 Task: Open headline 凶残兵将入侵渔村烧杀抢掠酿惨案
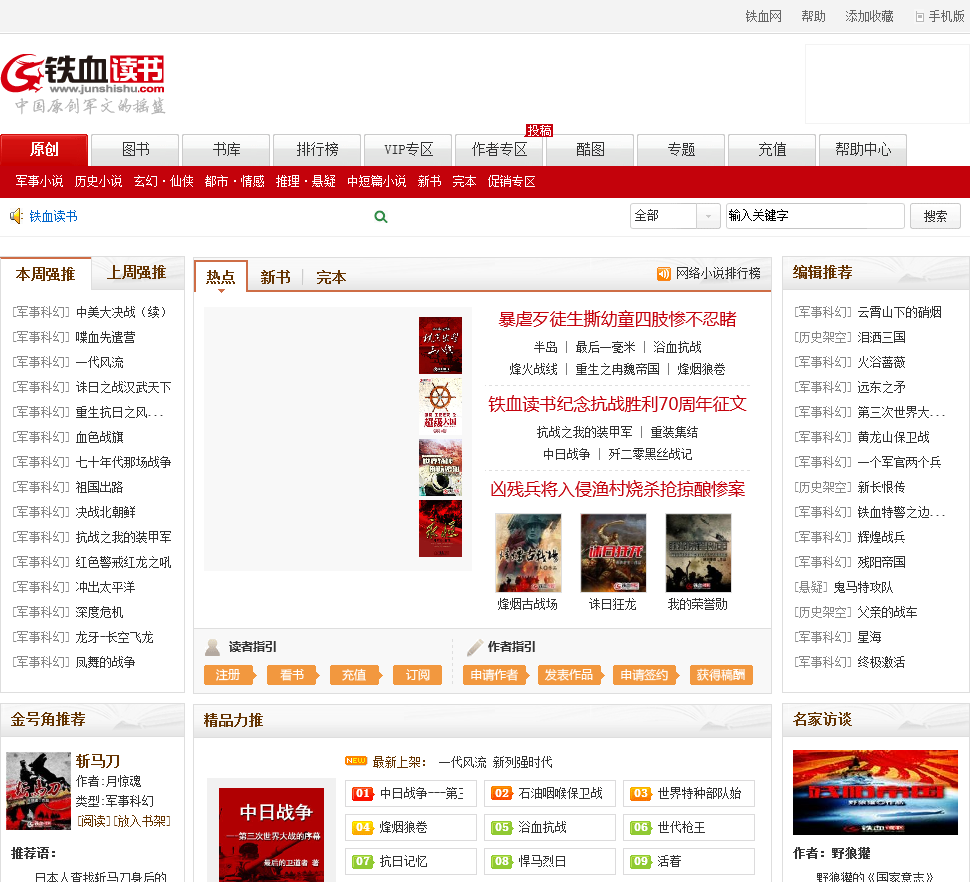pyautogui.click(x=617, y=489)
